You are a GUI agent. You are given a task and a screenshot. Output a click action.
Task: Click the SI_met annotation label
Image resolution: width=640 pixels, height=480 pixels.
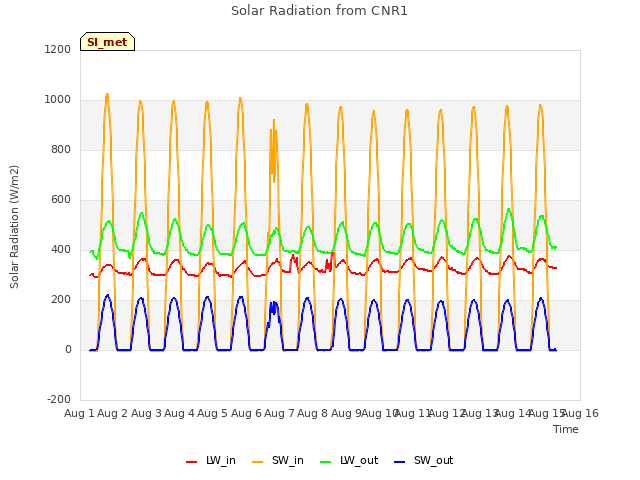[107, 42]
